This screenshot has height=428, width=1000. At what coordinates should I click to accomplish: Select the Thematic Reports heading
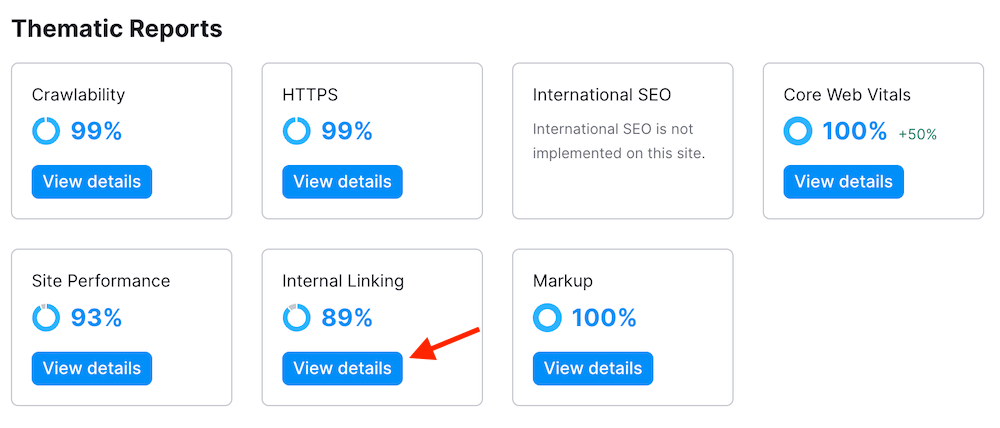click(117, 28)
